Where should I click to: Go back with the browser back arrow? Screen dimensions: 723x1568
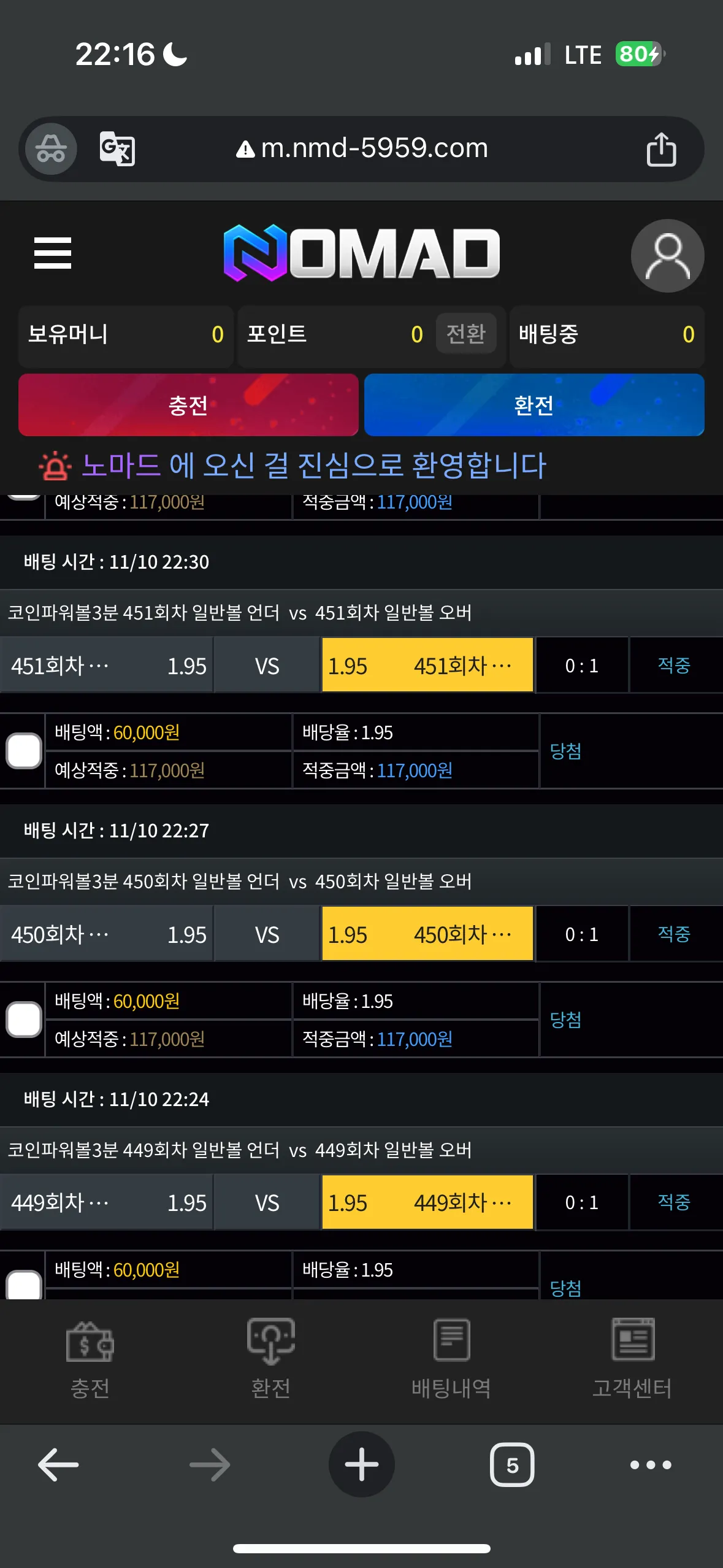(x=58, y=1465)
